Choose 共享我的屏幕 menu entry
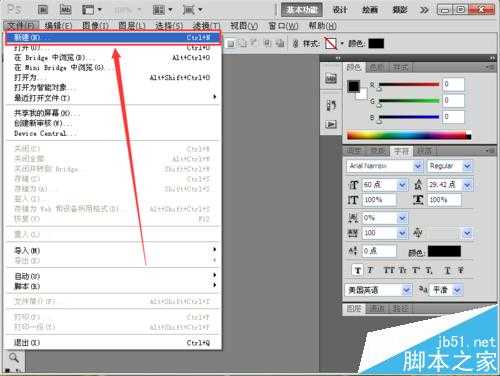Screen dimensions: 500x376 (113, 113)
